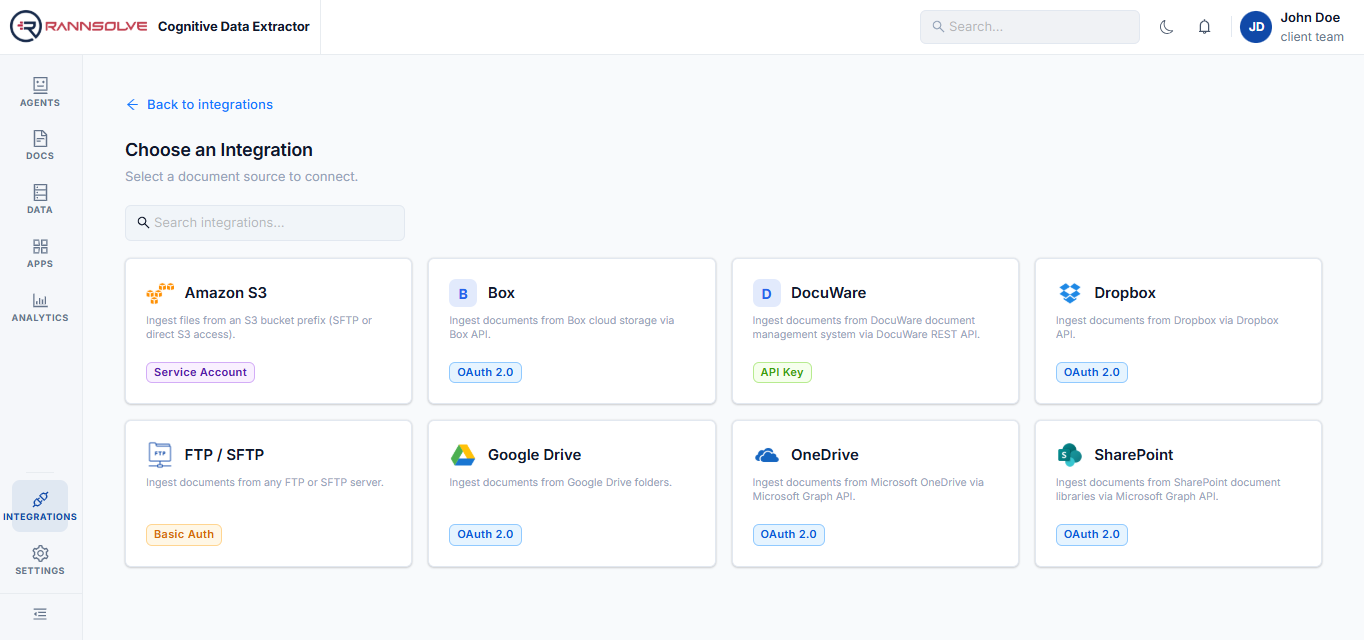Select Integrations in sidebar
This screenshot has height=640, width=1364.
coord(40,506)
